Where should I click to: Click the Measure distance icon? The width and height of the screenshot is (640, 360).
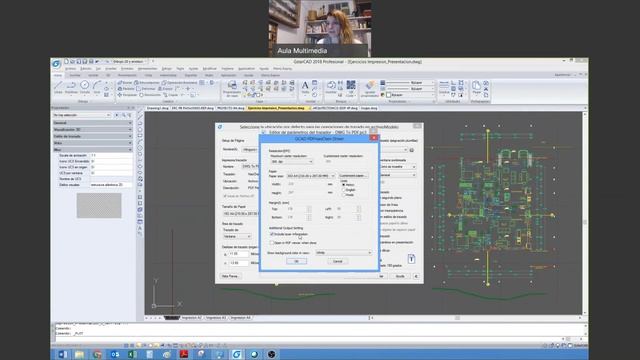coord(444,87)
